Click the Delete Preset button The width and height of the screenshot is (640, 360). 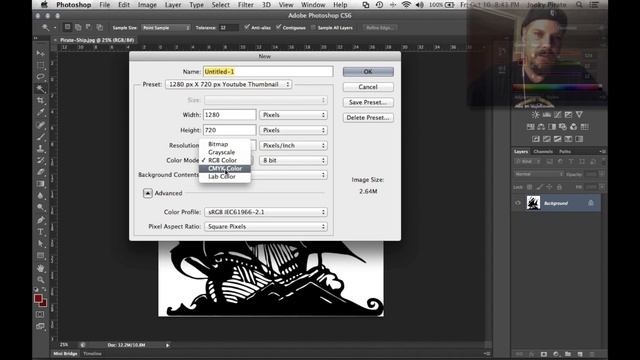point(368,118)
